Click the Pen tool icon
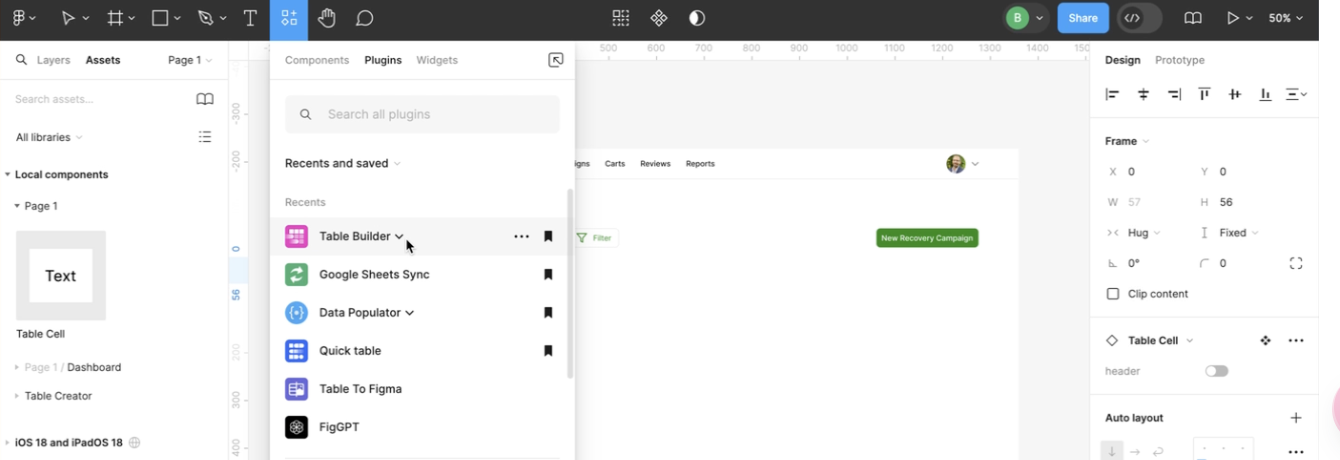 [x=205, y=18]
